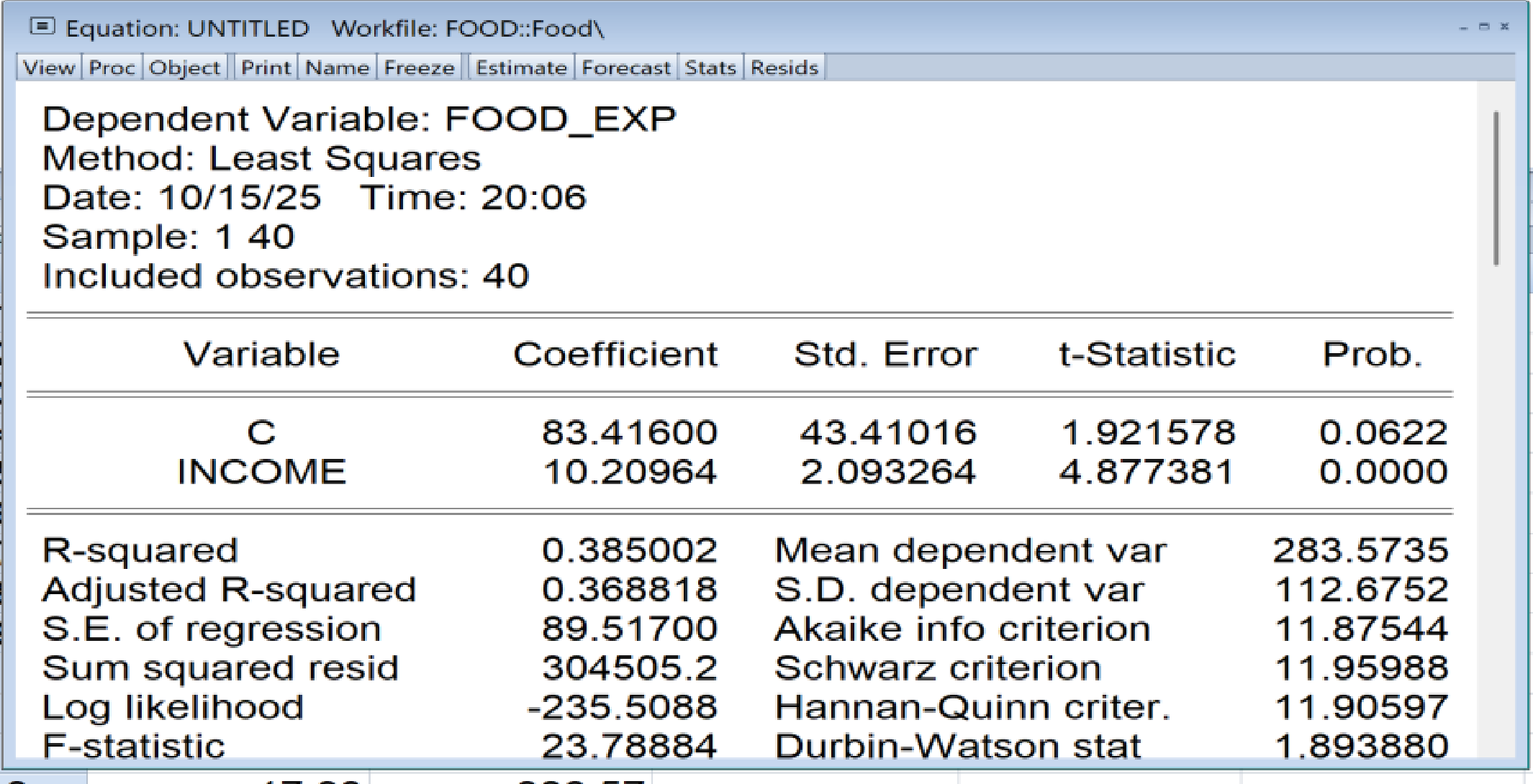
Task: Open the Proc menu button
Action: [112, 68]
